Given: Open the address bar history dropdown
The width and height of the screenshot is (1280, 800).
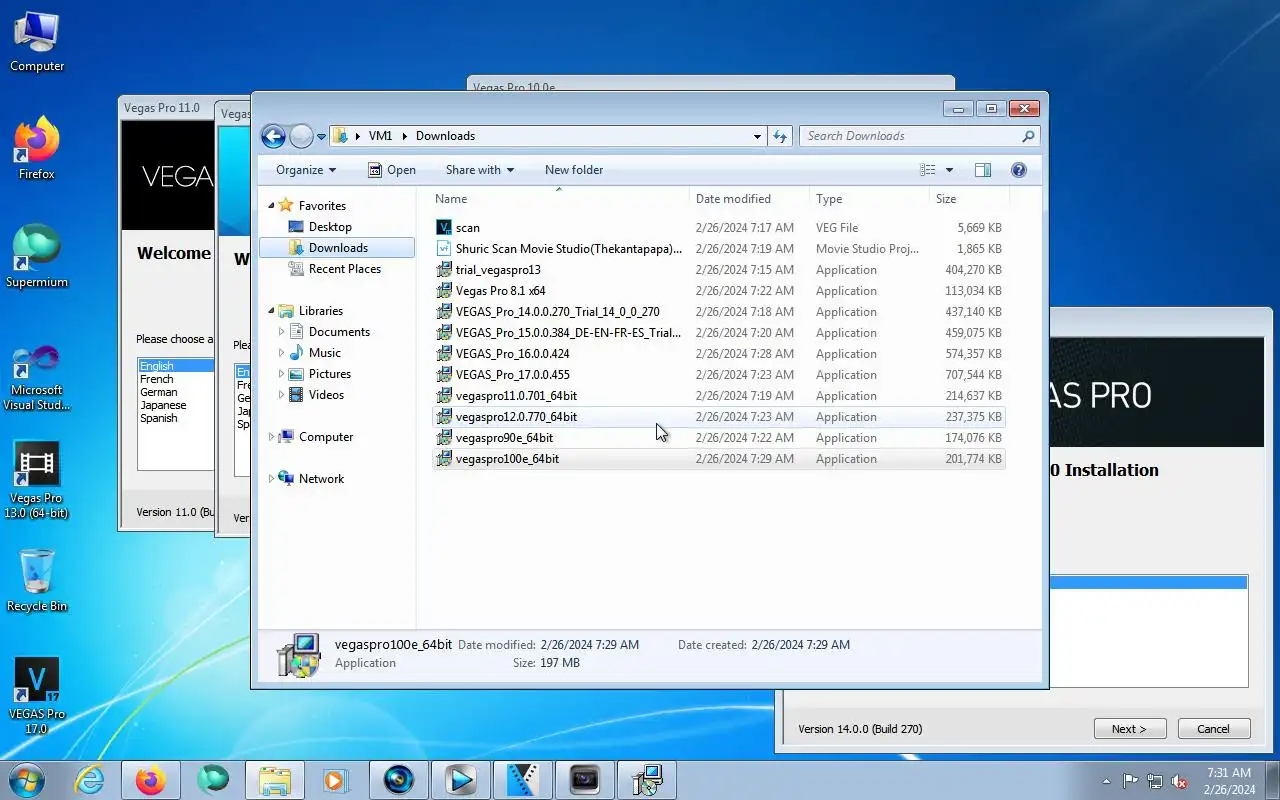Looking at the screenshot, I should pyautogui.click(x=757, y=136).
